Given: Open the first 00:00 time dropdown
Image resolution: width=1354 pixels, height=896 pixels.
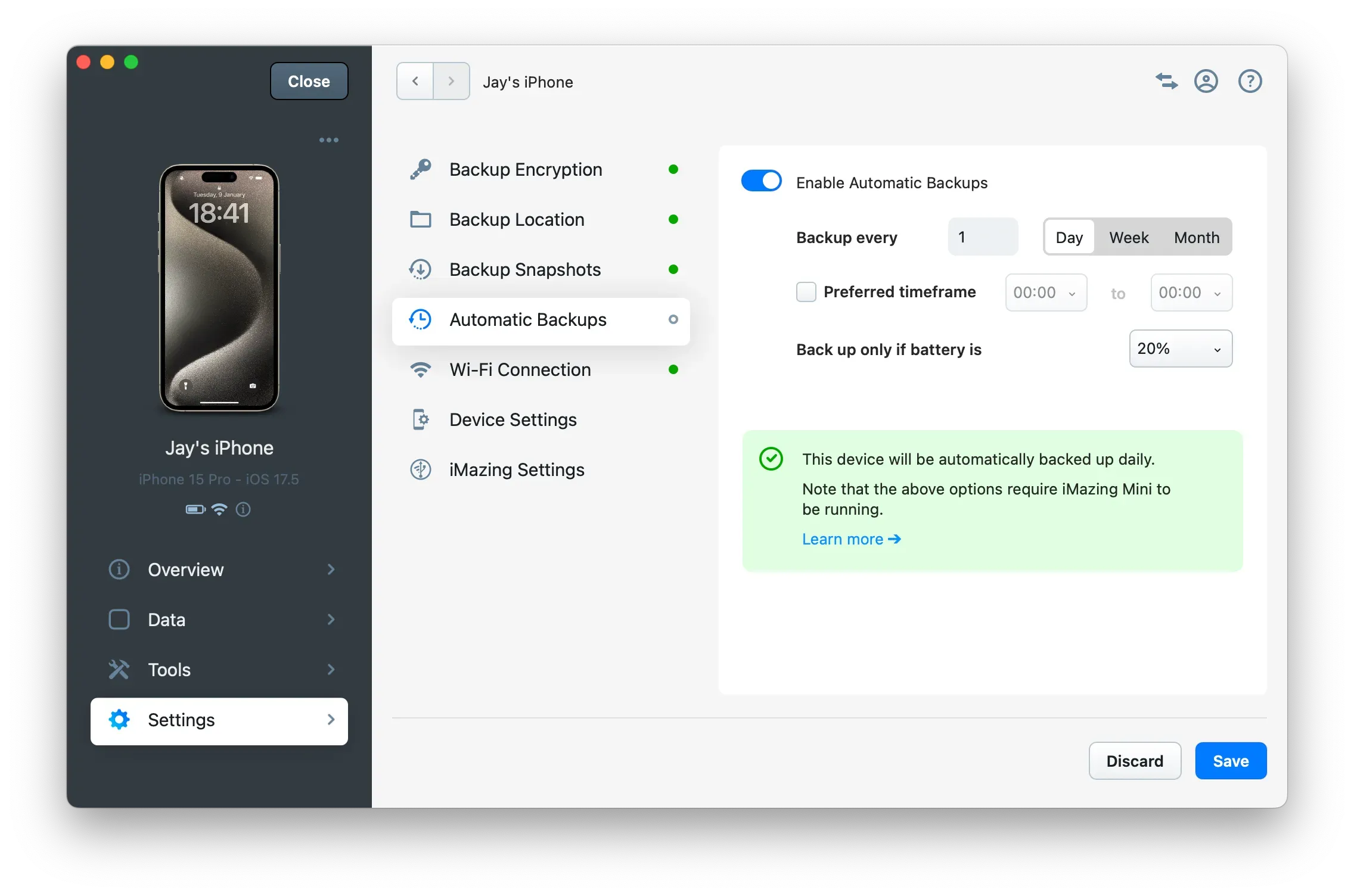Looking at the screenshot, I should tap(1045, 293).
